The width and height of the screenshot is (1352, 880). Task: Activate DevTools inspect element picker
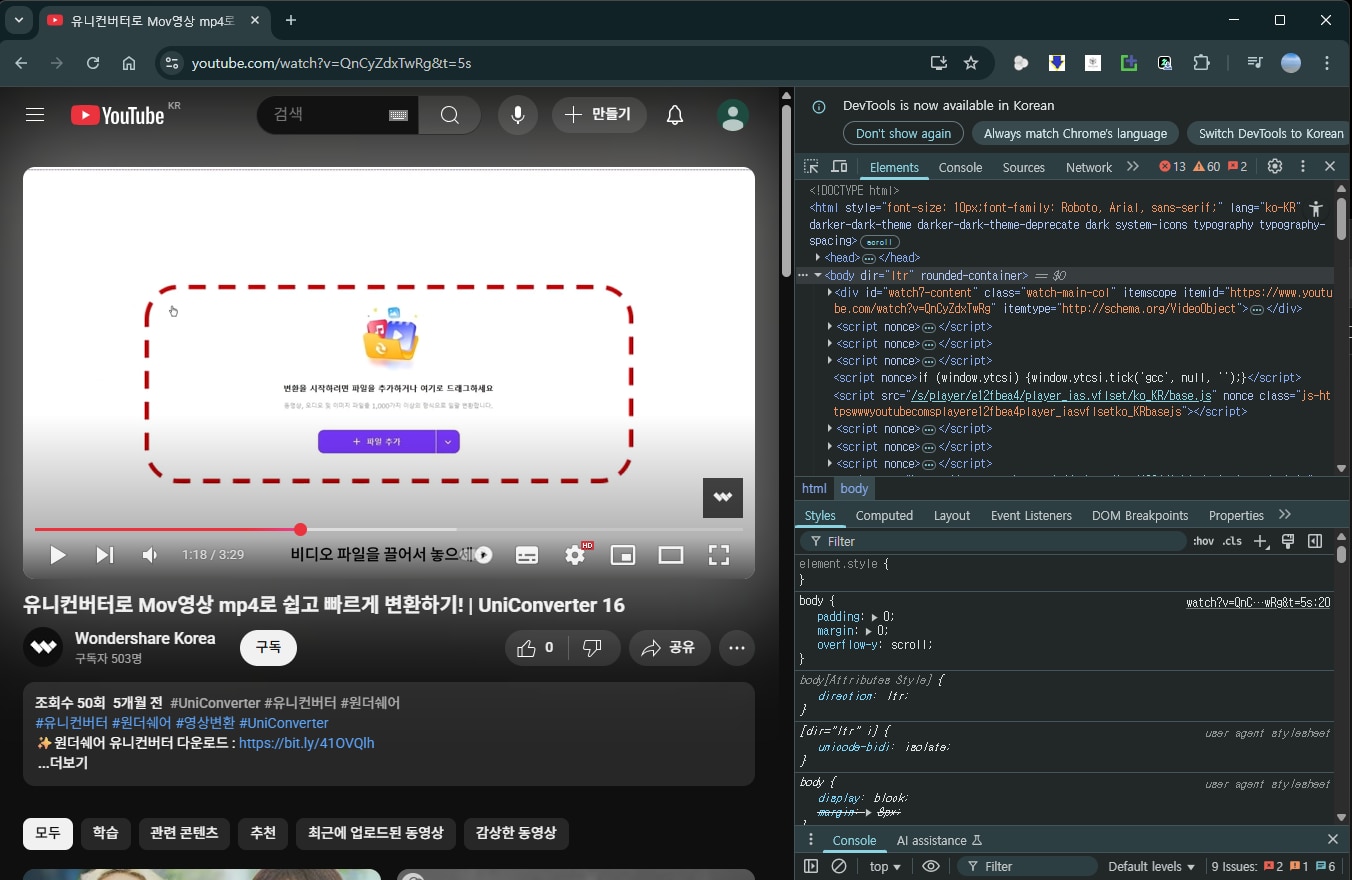coord(811,166)
